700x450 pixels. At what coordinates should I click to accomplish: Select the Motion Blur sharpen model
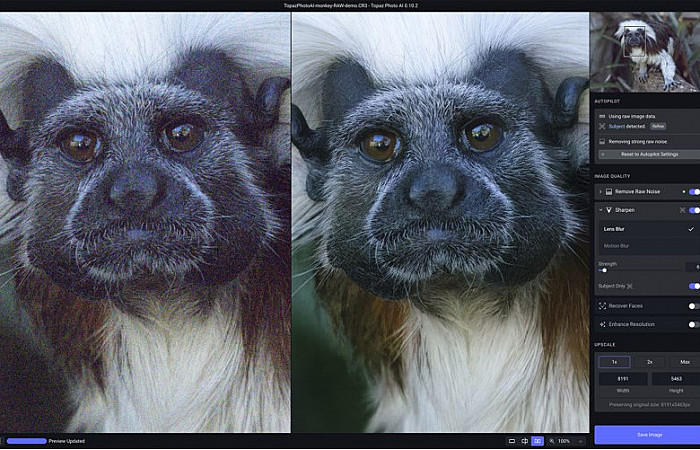617,245
